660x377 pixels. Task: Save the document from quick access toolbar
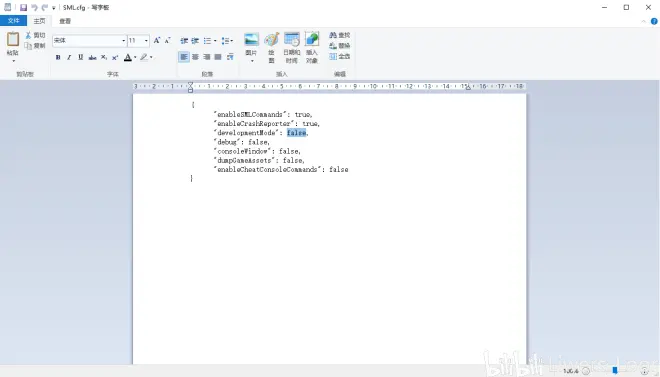click(24, 7)
